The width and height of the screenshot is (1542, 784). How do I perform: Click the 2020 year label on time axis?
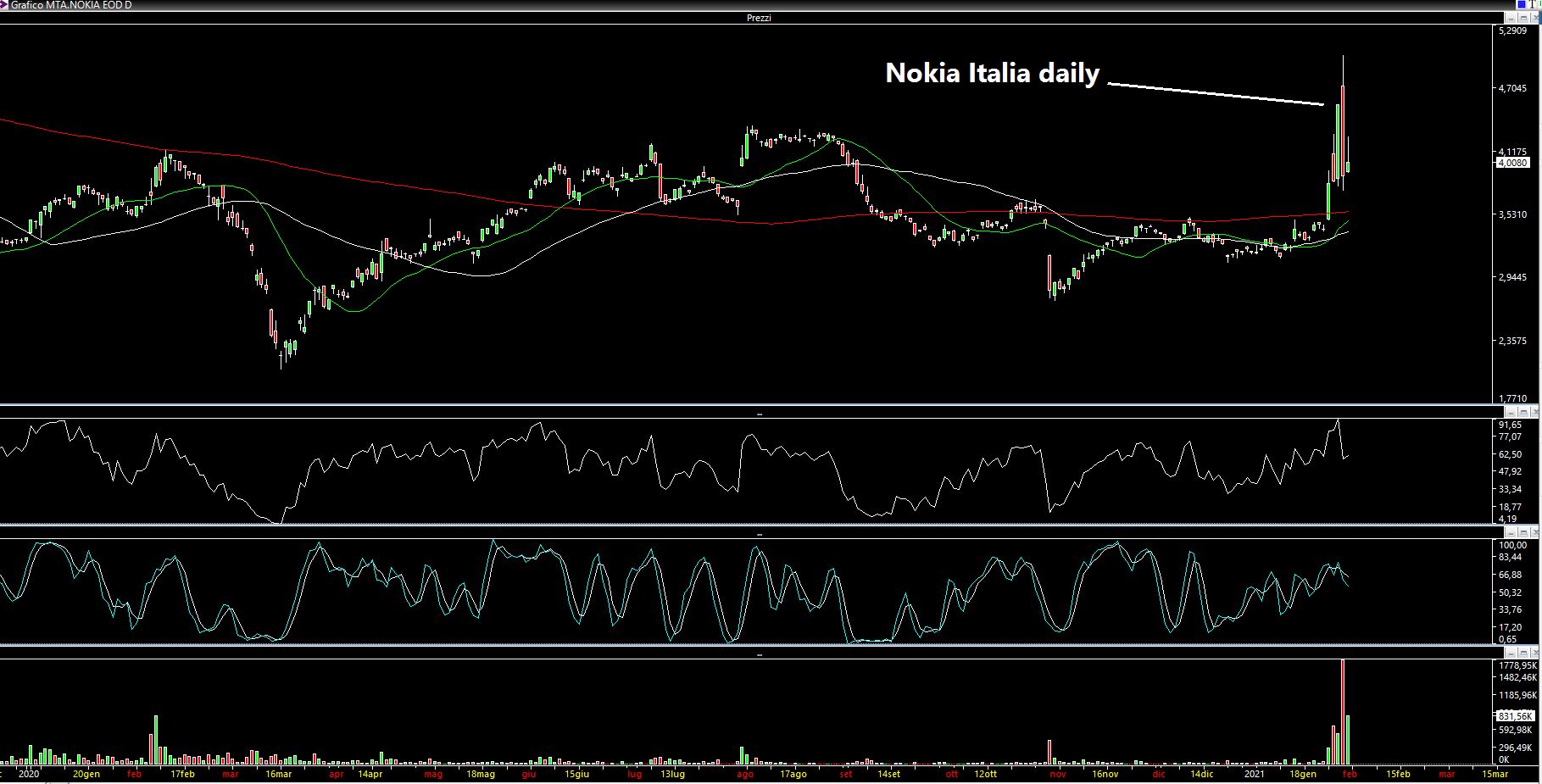point(29,774)
